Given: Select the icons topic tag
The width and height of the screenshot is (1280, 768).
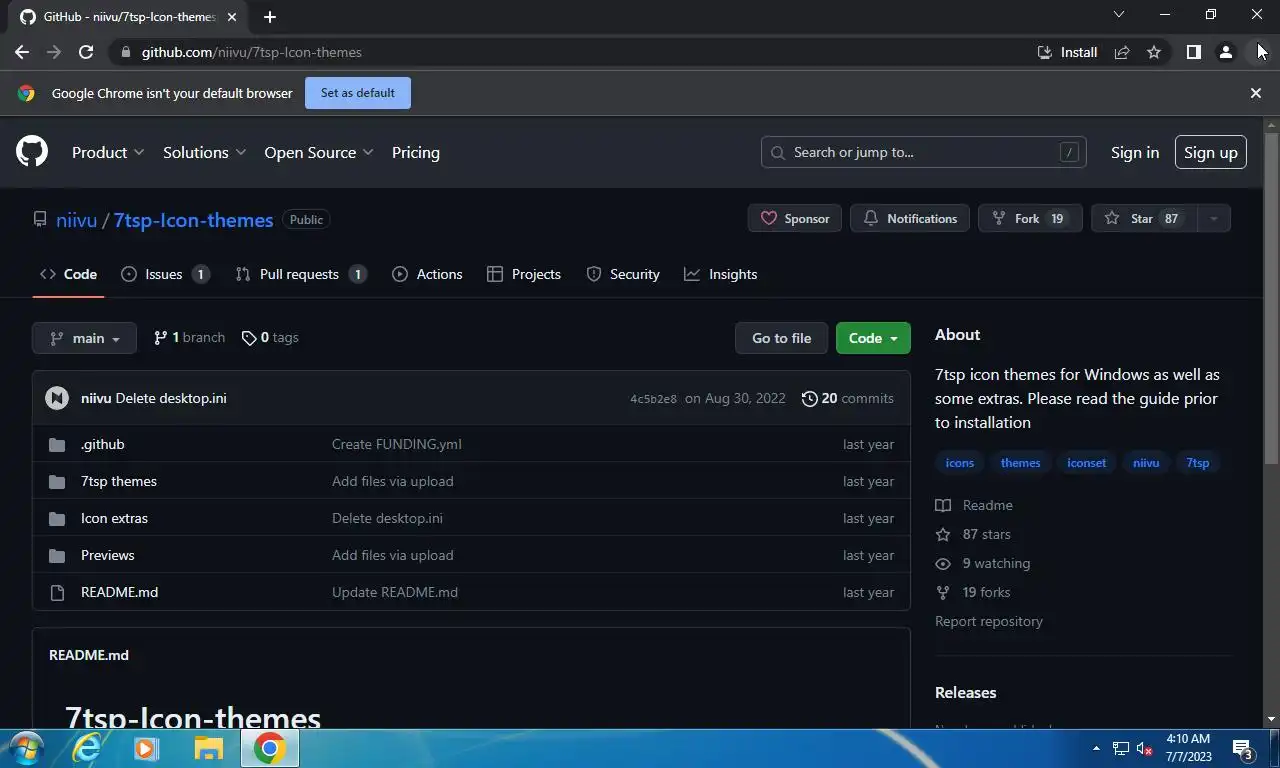Looking at the screenshot, I should point(960,463).
